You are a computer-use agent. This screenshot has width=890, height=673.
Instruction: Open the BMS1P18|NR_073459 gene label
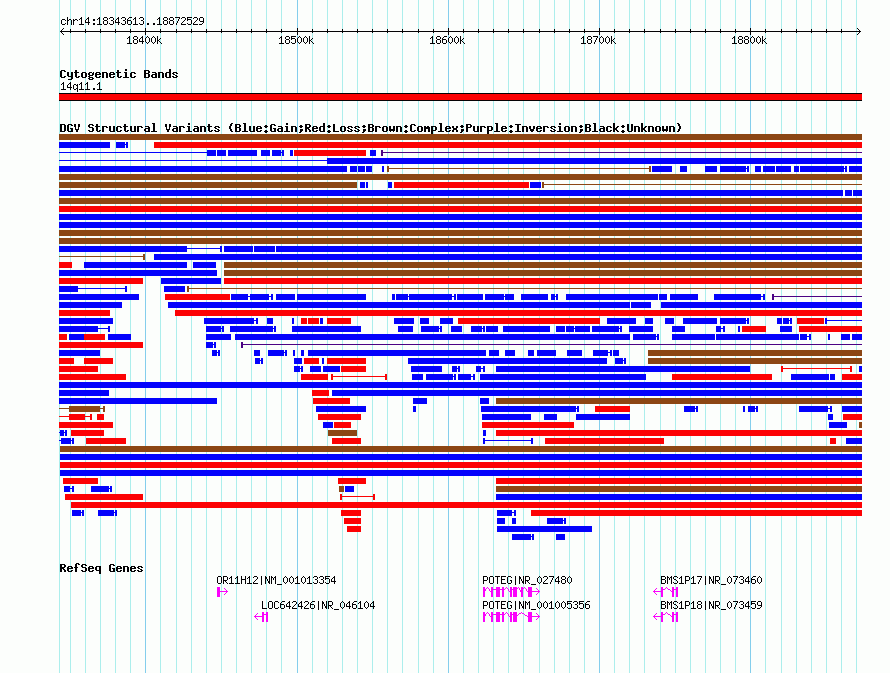click(x=711, y=605)
